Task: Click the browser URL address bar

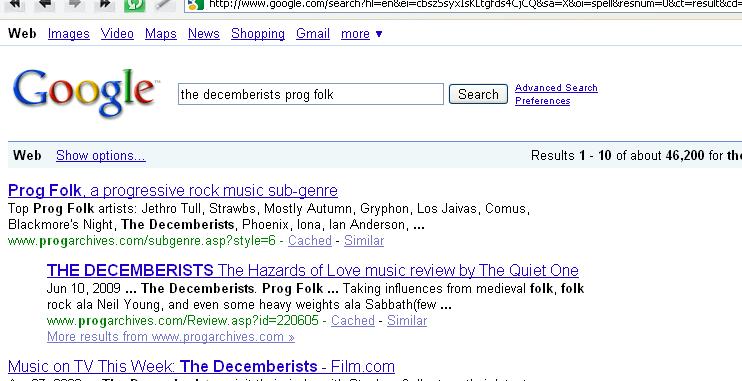Action: click(x=464, y=4)
